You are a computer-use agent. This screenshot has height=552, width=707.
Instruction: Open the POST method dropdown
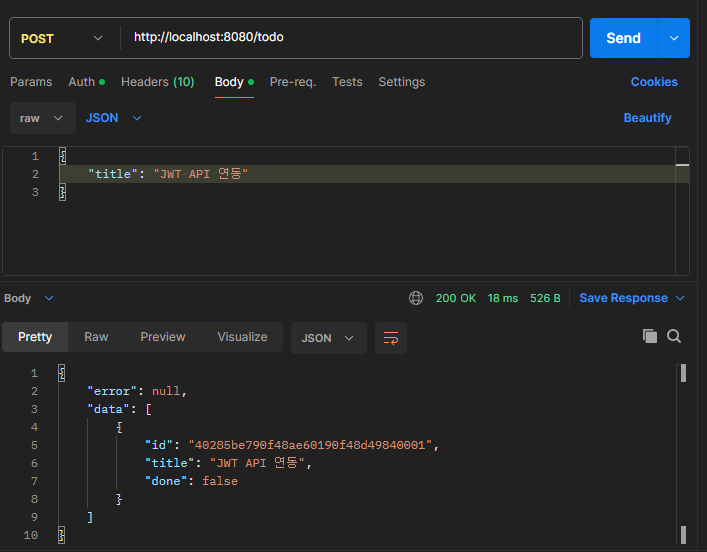click(61, 38)
